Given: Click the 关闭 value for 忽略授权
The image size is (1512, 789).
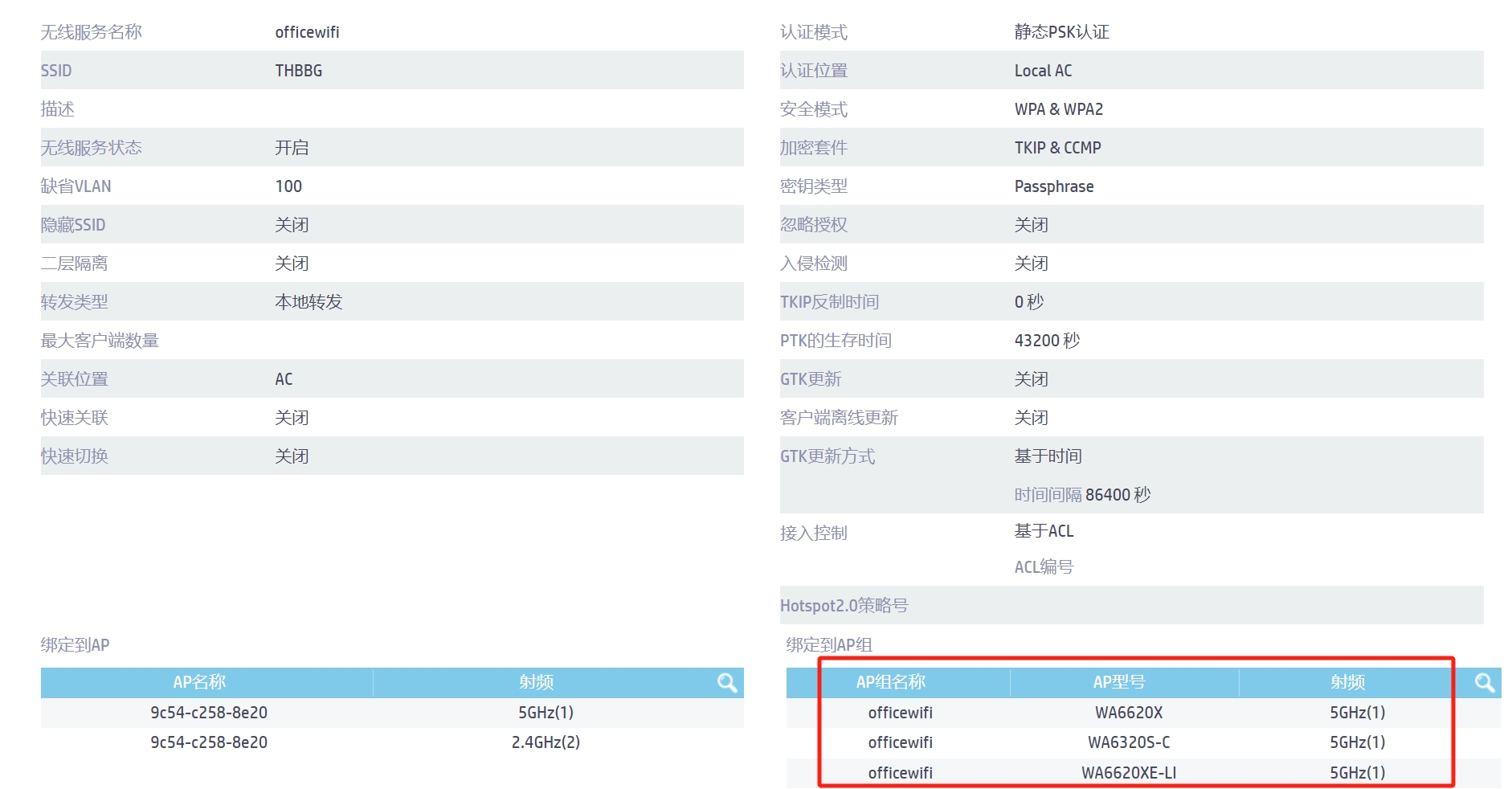Looking at the screenshot, I should [x=1032, y=225].
